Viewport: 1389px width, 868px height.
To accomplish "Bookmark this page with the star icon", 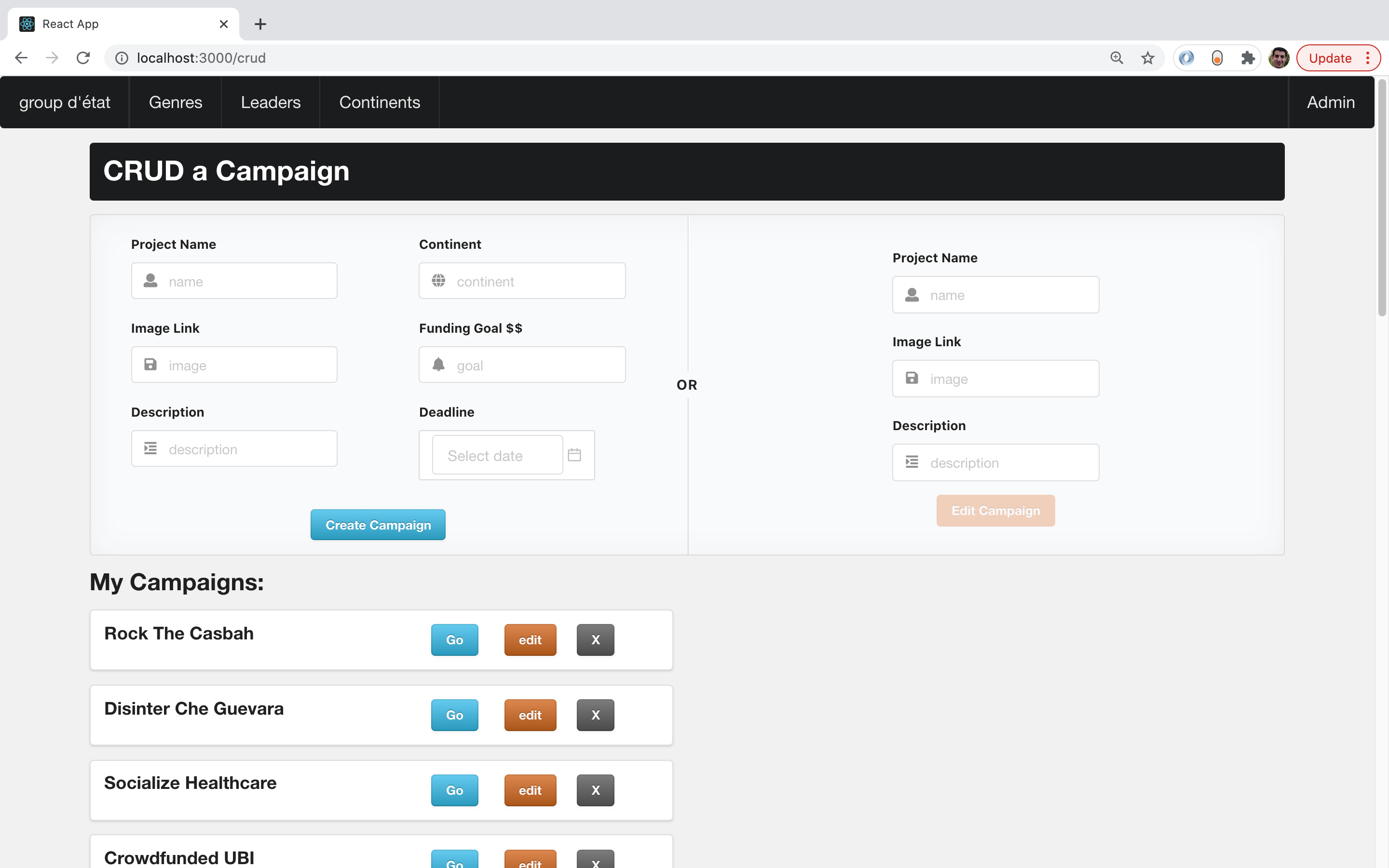I will tap(1147, 58).
